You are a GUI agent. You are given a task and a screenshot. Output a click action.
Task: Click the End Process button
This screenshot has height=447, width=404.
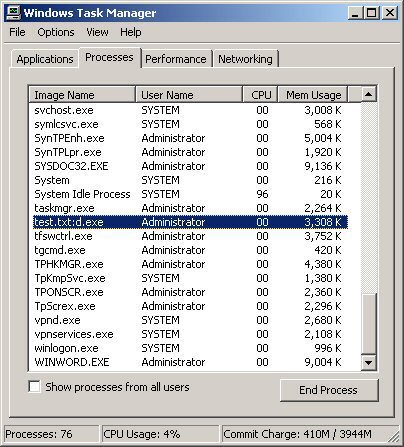coord(329,390)
